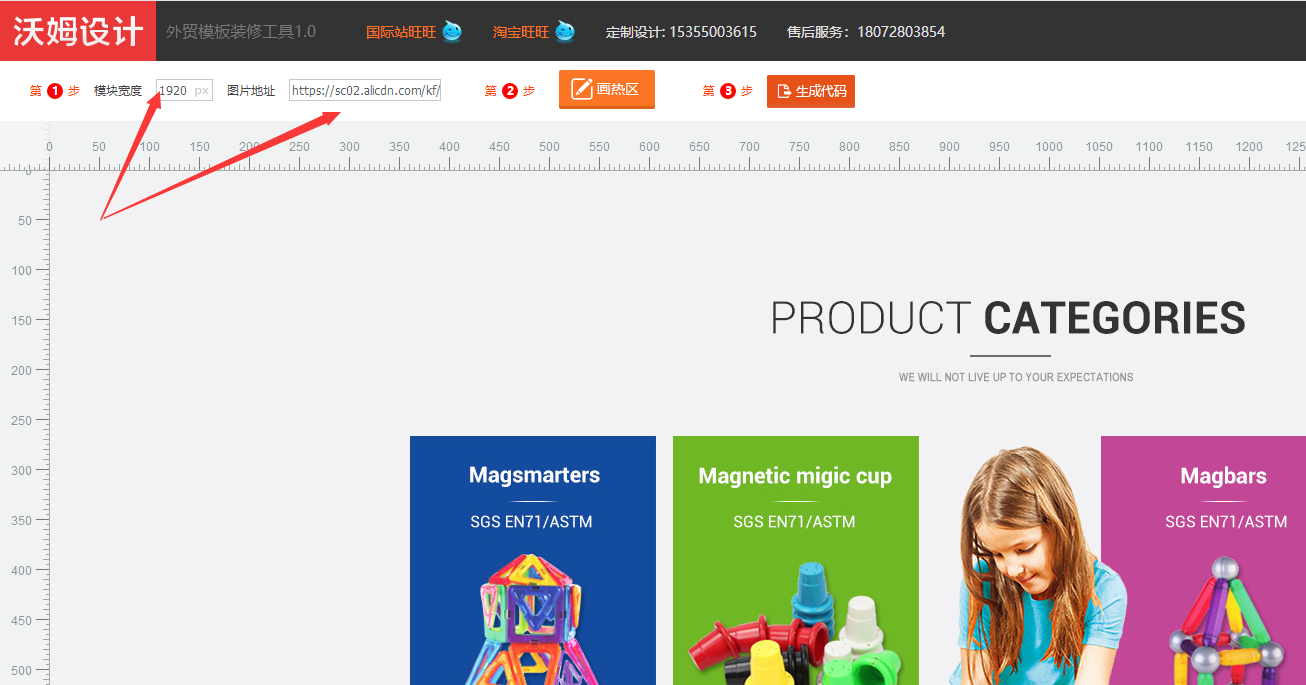This screenshot has width=1306, height=685.
Task: Click the 外贸模板装修工具1.0 title text
Action: (x=241, y=32)
